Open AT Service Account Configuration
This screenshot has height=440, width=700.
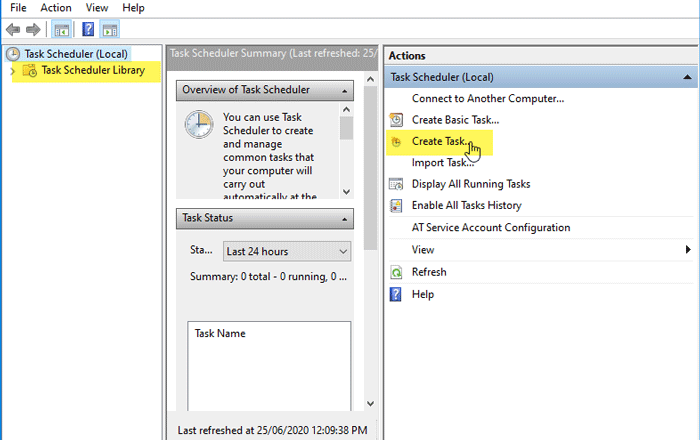coord(491,228)
